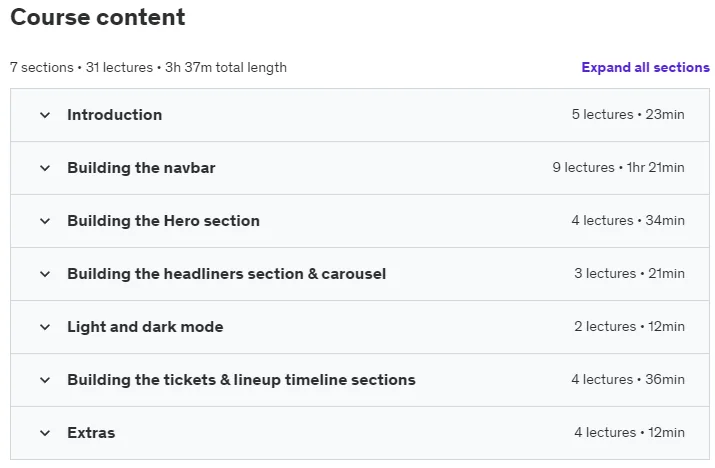Click chevron beside headliners section & carousel
The height and width of the screenshot is (468, 715).
(45, 274)
